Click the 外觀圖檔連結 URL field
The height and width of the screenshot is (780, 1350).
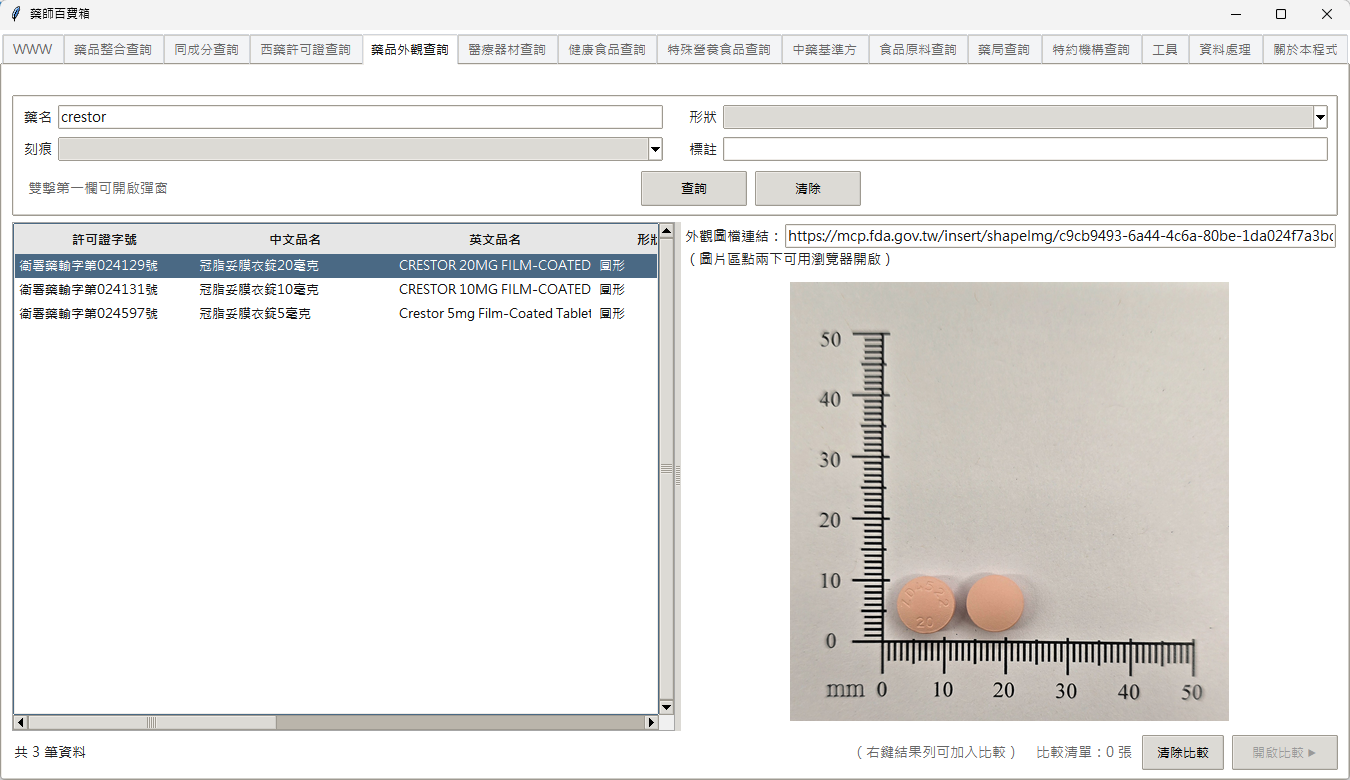click(x=1061, y=236)
